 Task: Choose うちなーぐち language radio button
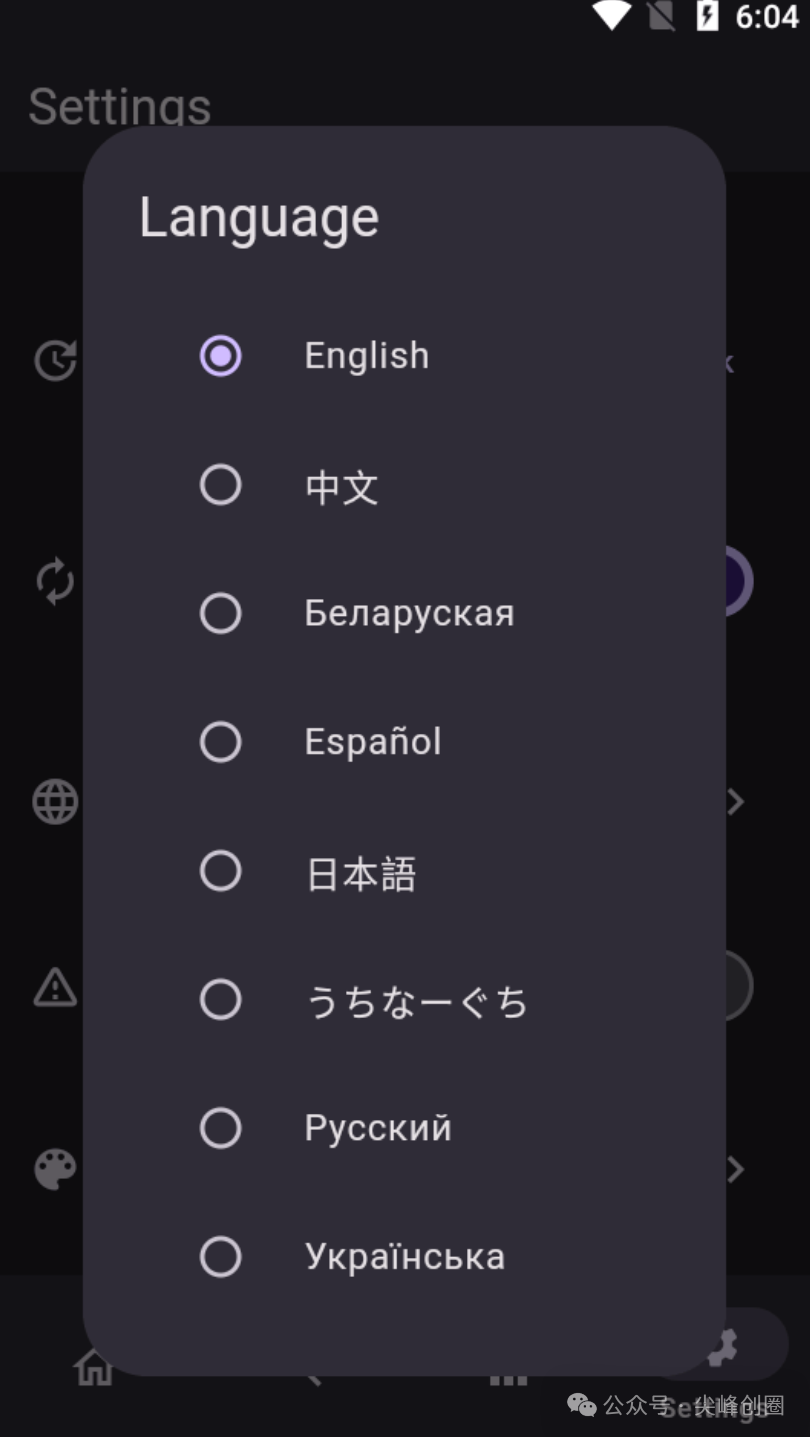(220, 1000)
